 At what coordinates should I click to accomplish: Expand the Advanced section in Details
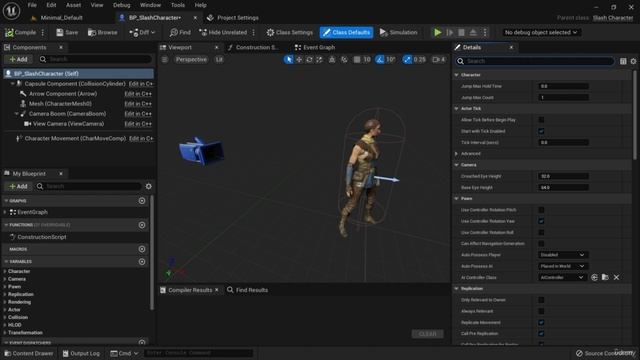click(x=456, y=154)
